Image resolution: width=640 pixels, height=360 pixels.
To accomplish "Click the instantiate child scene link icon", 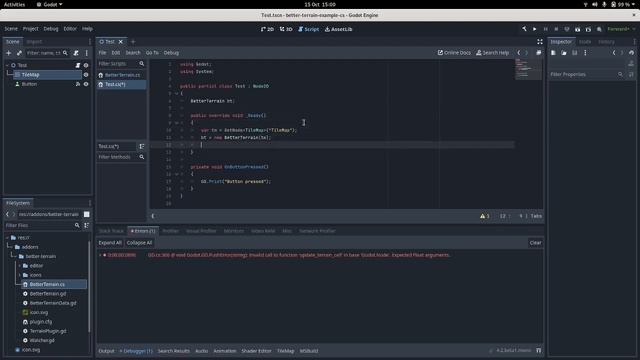I will [x=19, y=53].
